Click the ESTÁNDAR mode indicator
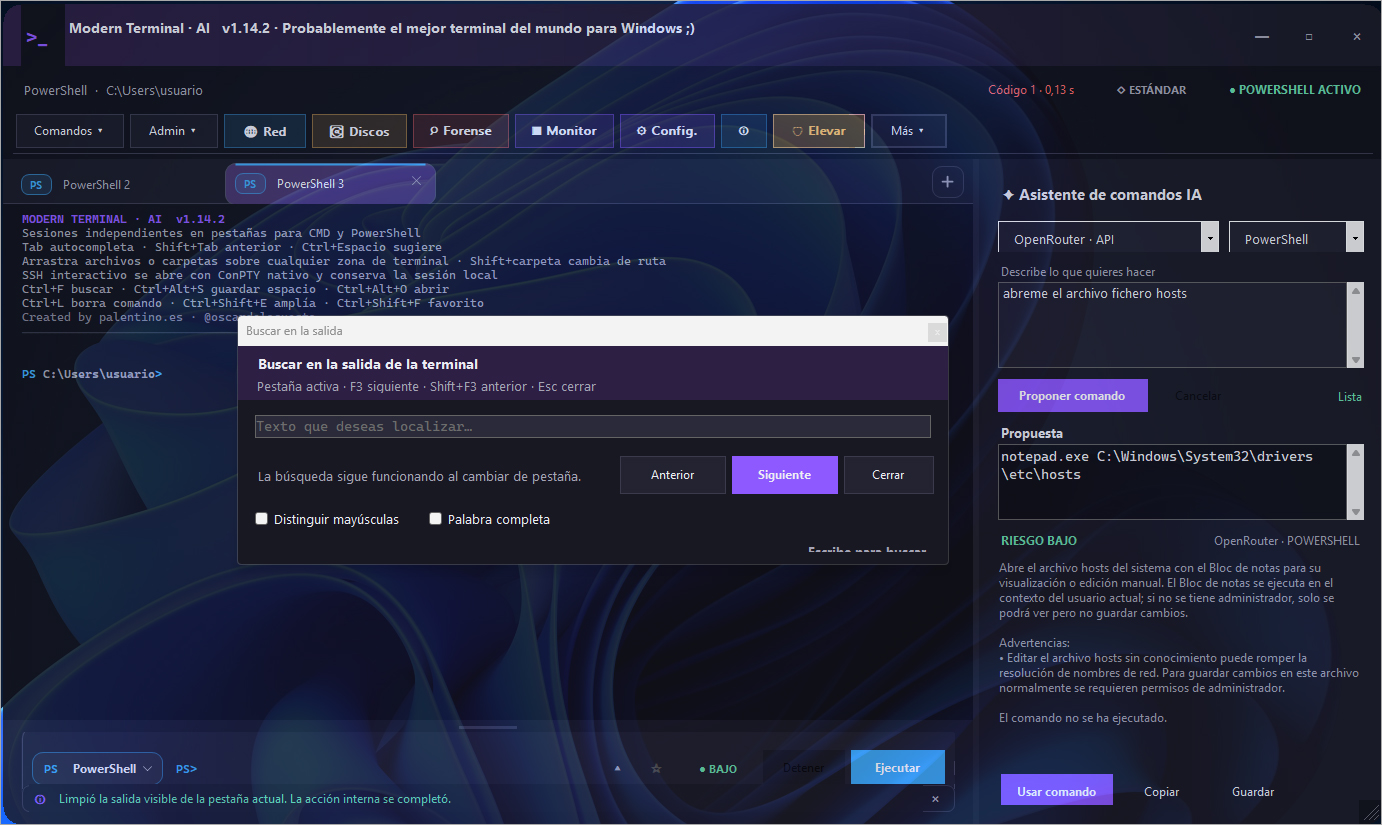This screenshot has width=1382, height=825. click(1151, 90)
